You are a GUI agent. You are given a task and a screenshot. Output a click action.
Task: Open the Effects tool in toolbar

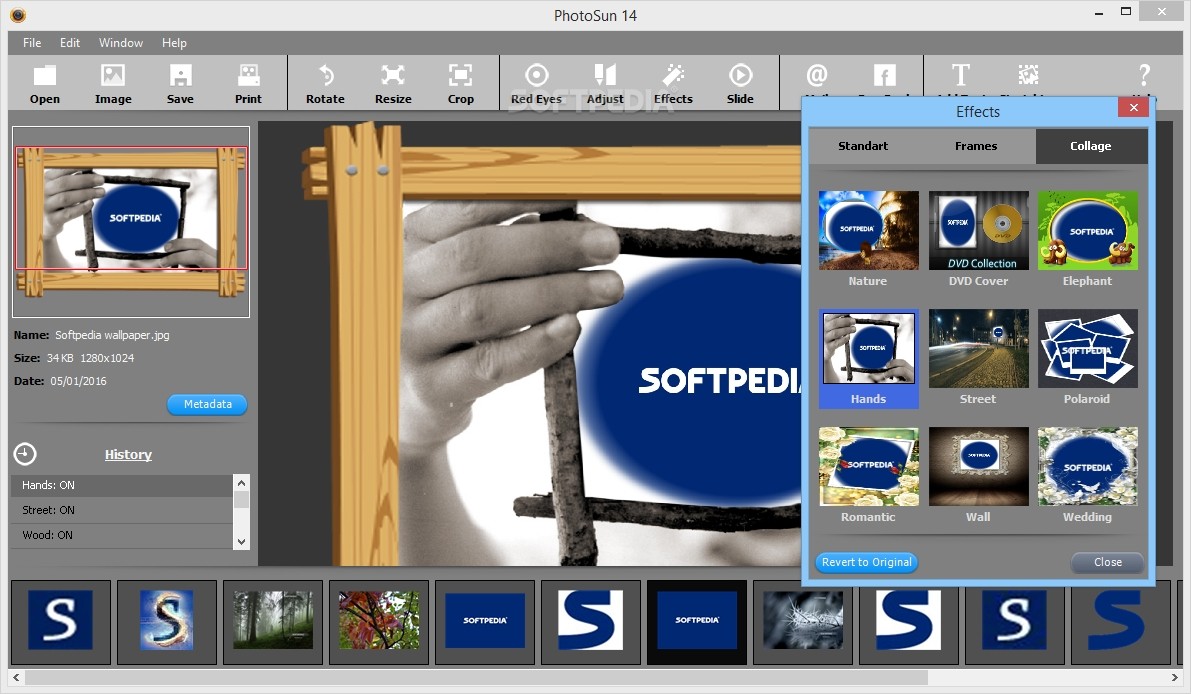click(673, 84)
